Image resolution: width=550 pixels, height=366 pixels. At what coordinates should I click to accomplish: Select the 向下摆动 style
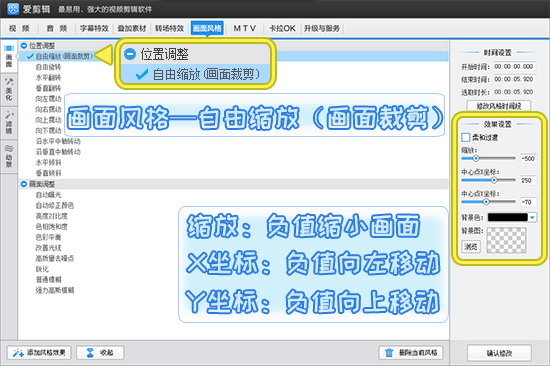click(x=48, y=131)
